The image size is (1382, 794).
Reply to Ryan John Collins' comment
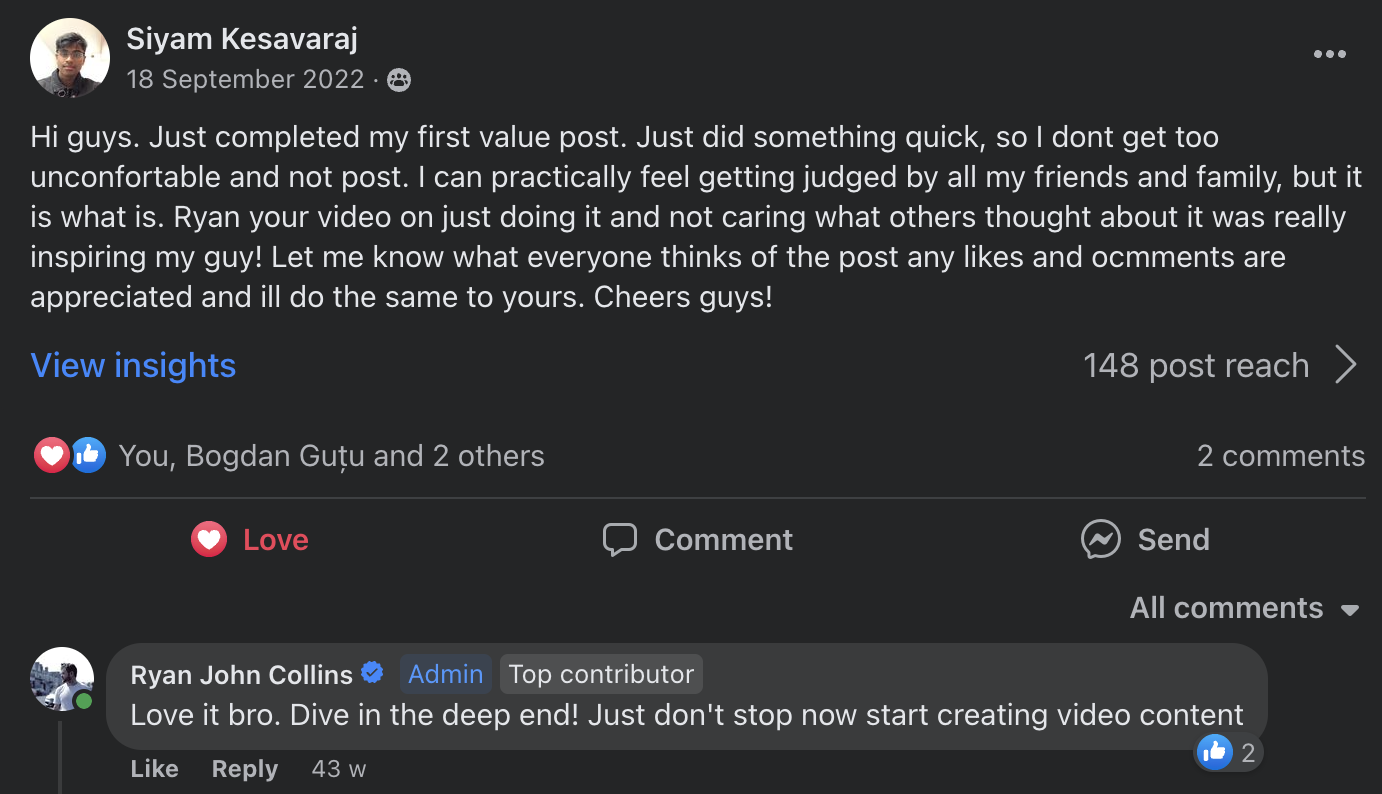click(x=244, y=769)
